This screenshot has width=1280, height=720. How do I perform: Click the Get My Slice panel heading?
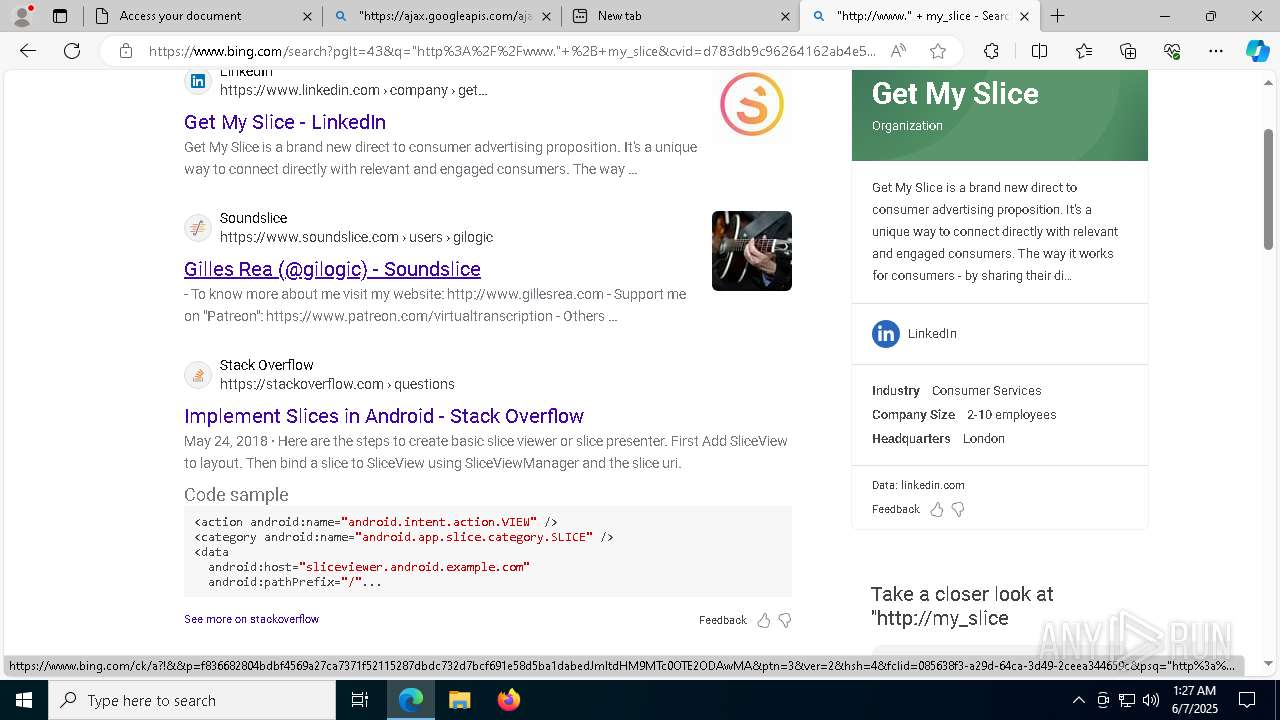[955, 94]
